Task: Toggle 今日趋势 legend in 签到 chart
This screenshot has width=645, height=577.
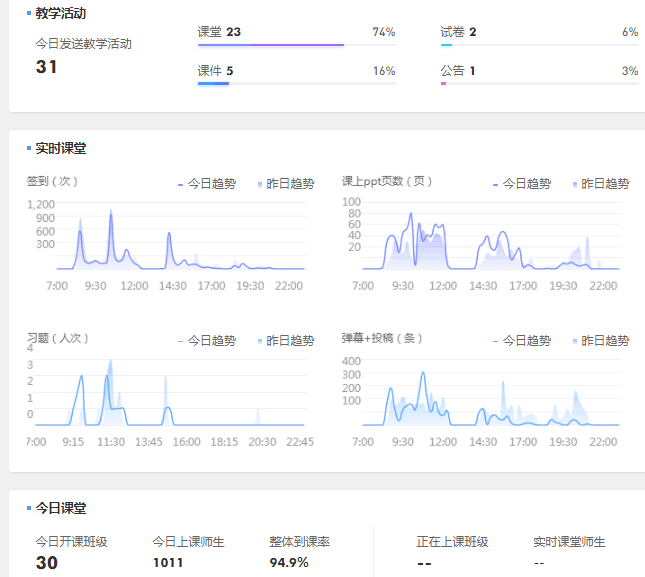Action: (207, 184)
